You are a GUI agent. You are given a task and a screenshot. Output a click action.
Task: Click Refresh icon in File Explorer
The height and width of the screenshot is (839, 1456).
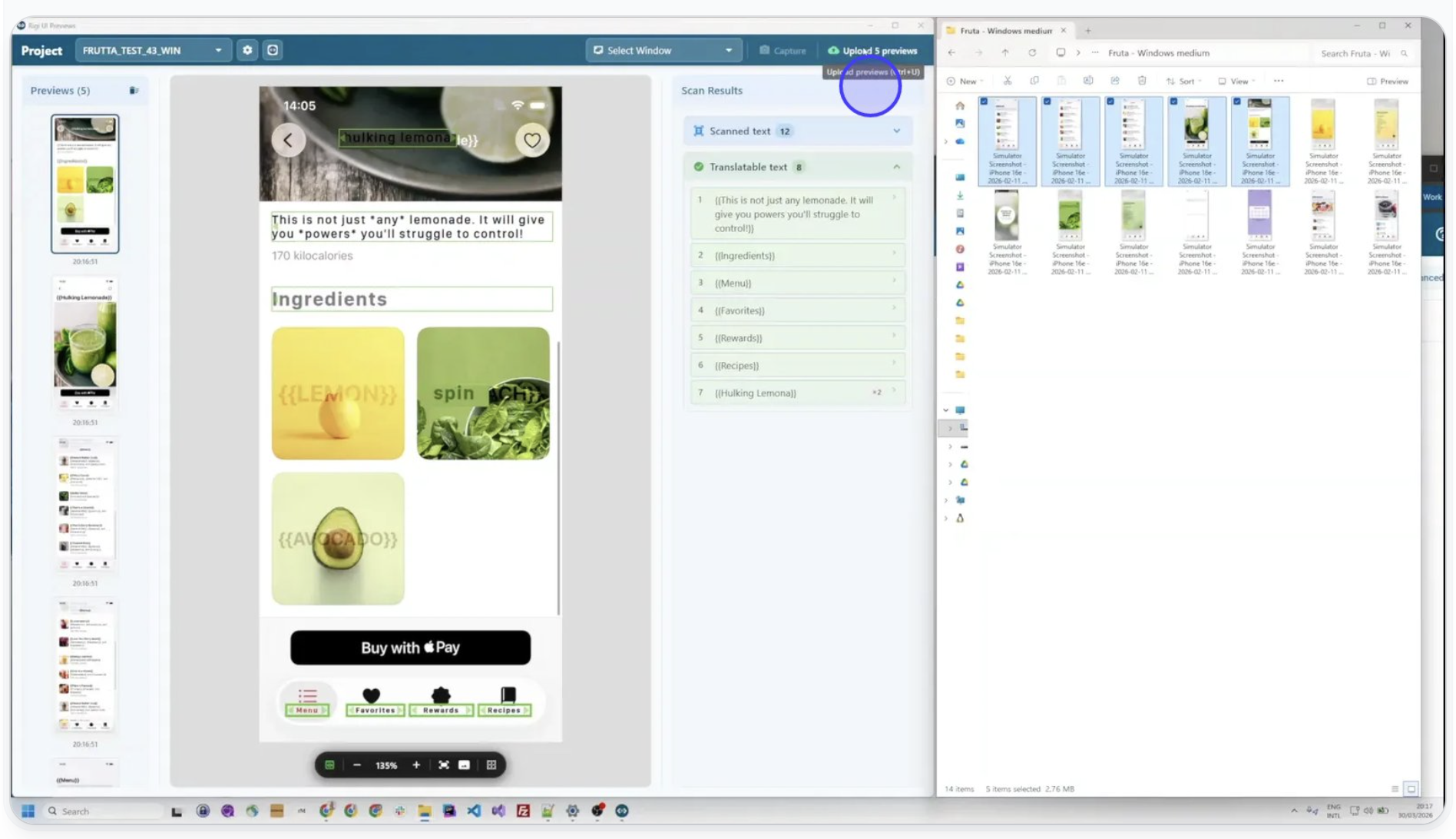click(x=1032, y=53)
